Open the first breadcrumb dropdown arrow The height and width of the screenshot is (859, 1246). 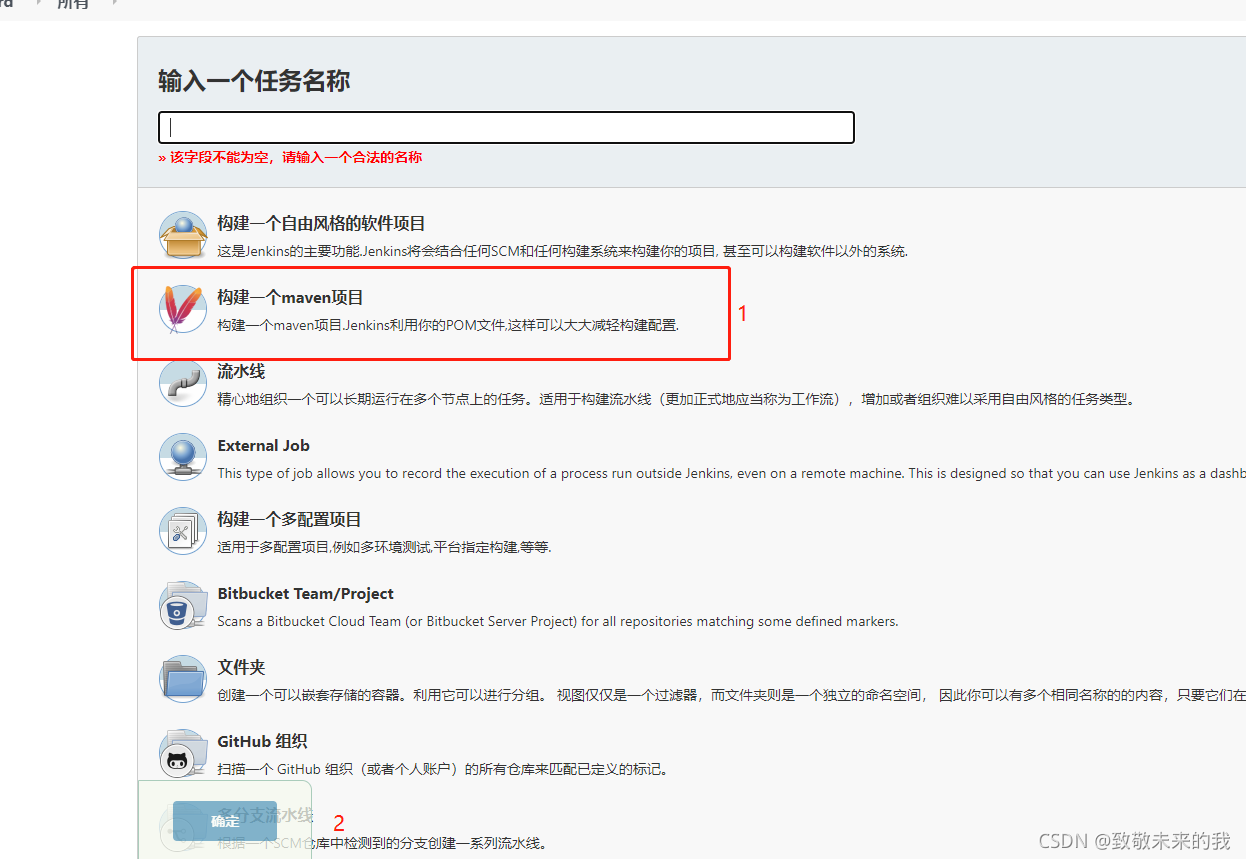point(40,5)
